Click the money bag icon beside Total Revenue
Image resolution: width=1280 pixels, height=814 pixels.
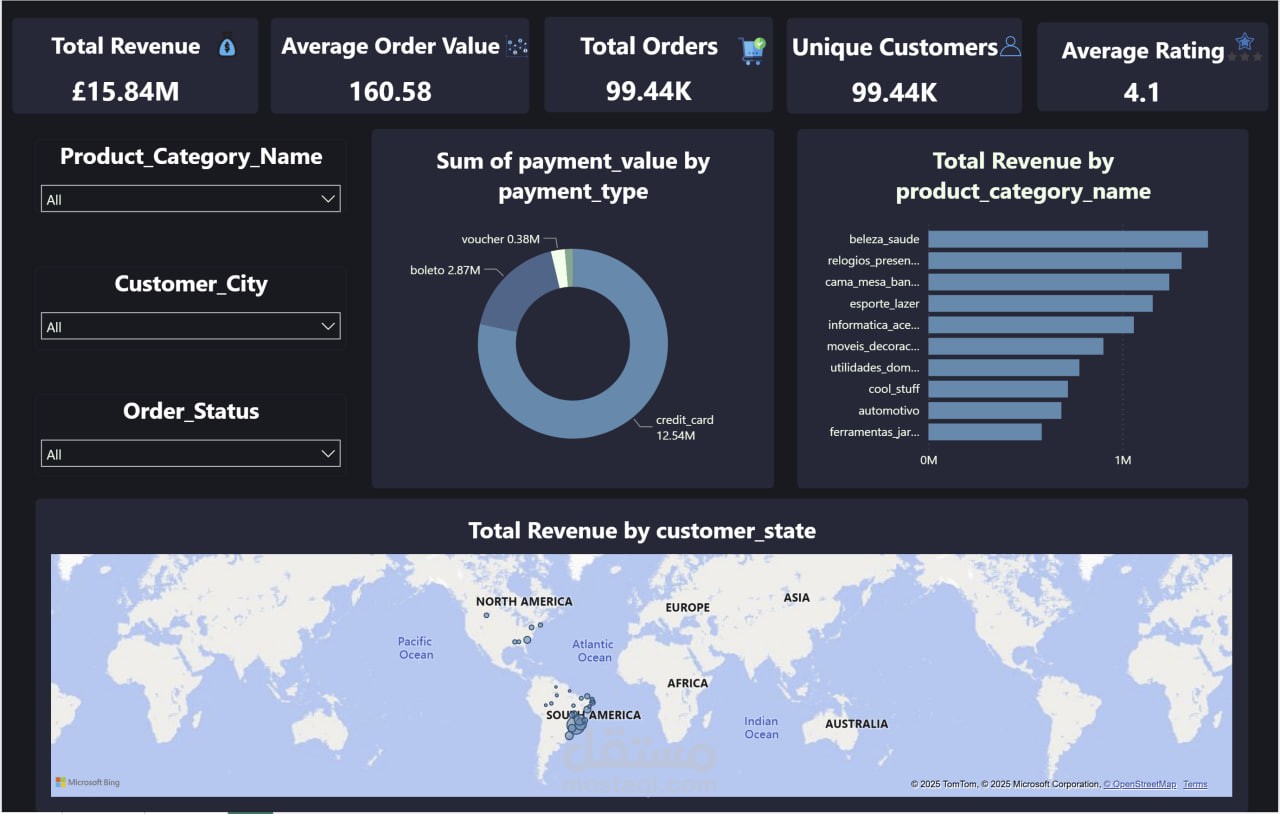coord(227,47)
